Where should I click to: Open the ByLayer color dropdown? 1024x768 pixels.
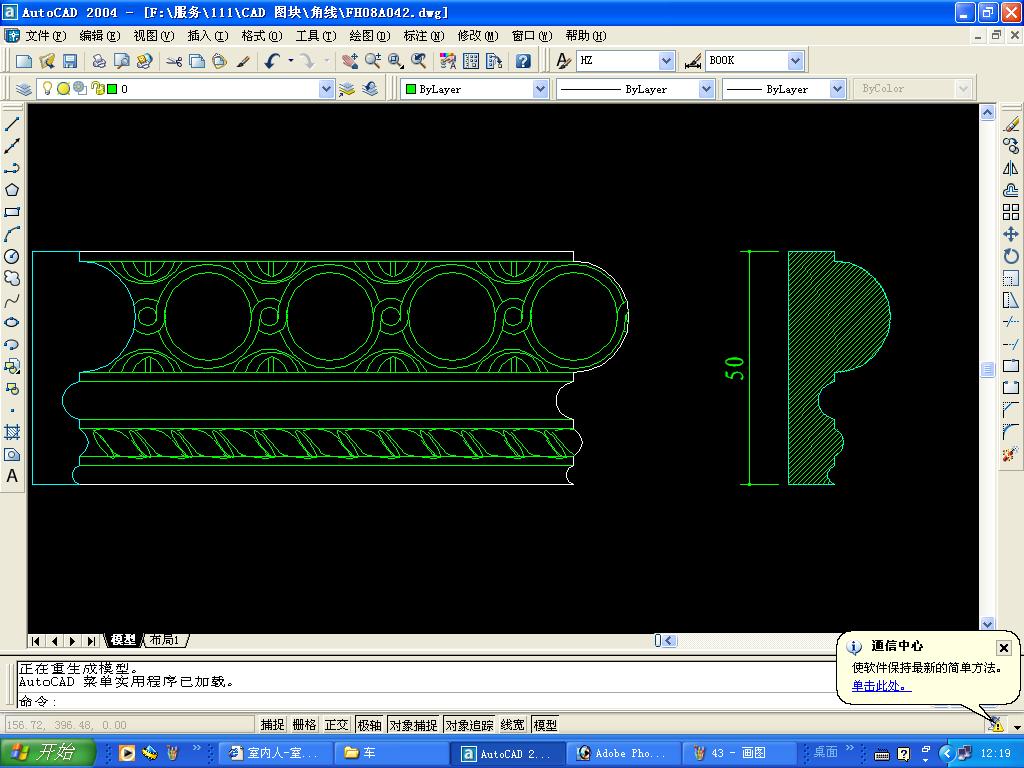click(539, 89)
